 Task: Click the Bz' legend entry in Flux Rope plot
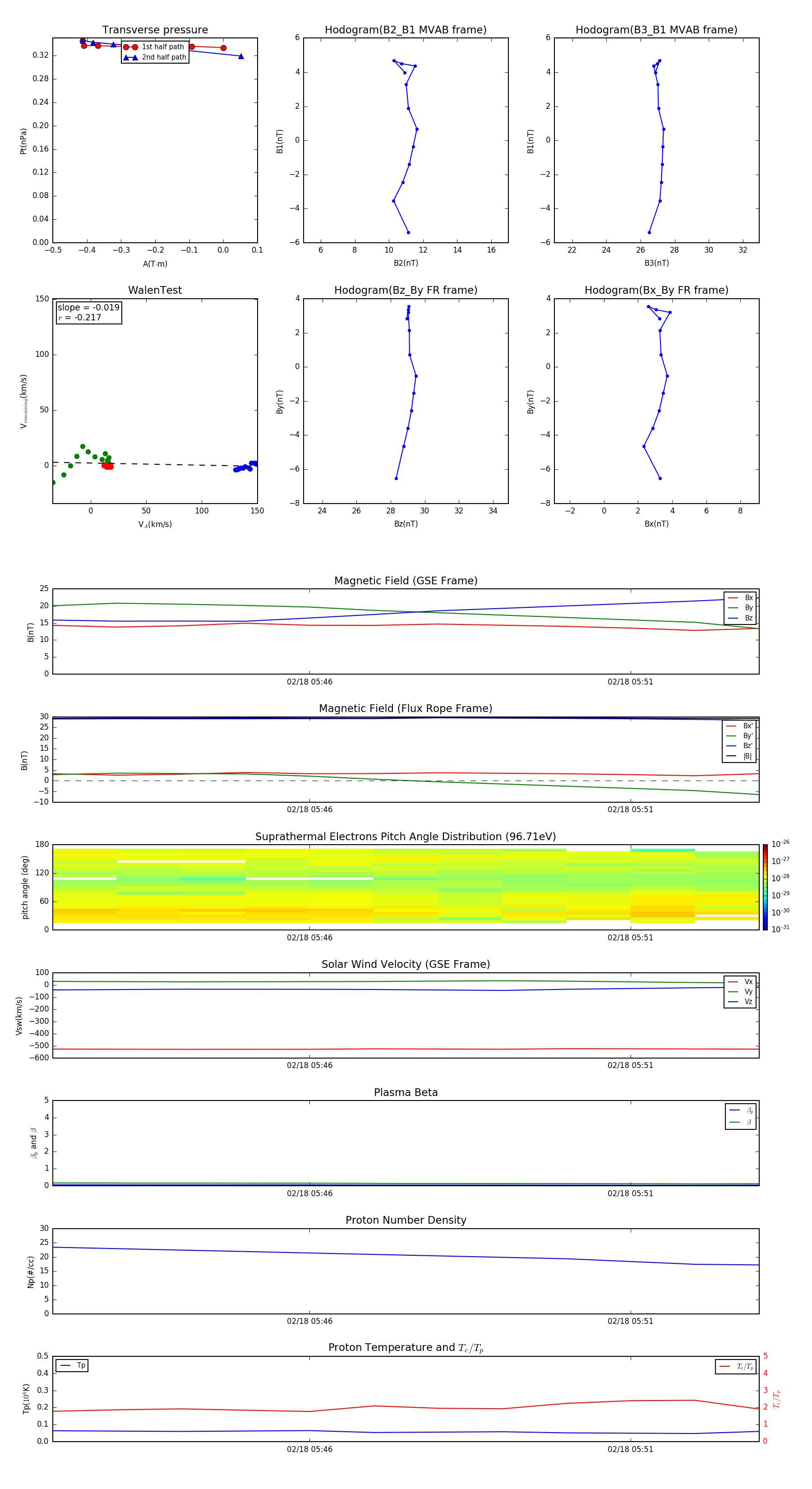click(x=740, y=746)
